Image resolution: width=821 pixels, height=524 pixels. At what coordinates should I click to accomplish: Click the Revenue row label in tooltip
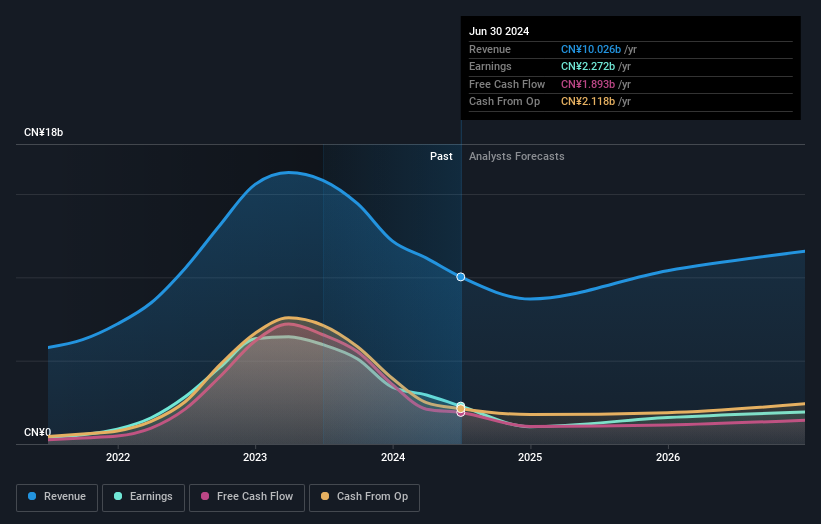[490, 49]
